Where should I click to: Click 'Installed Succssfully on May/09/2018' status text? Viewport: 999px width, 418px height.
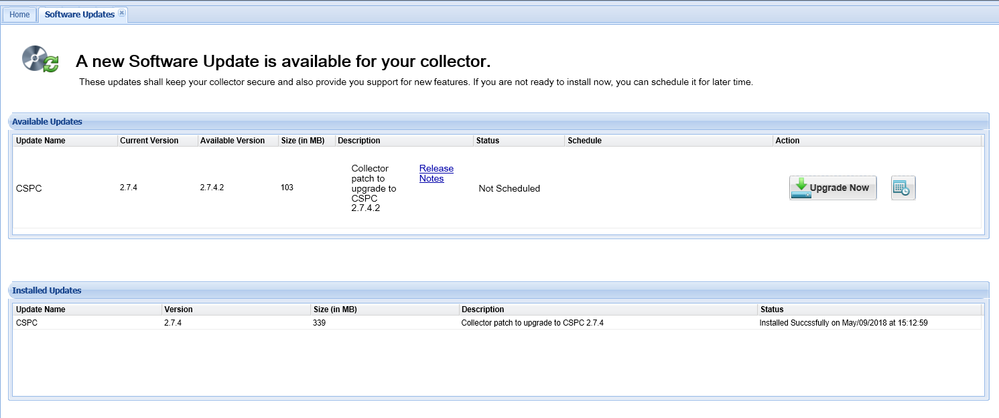pyautogui.click(x=843, y=322)
